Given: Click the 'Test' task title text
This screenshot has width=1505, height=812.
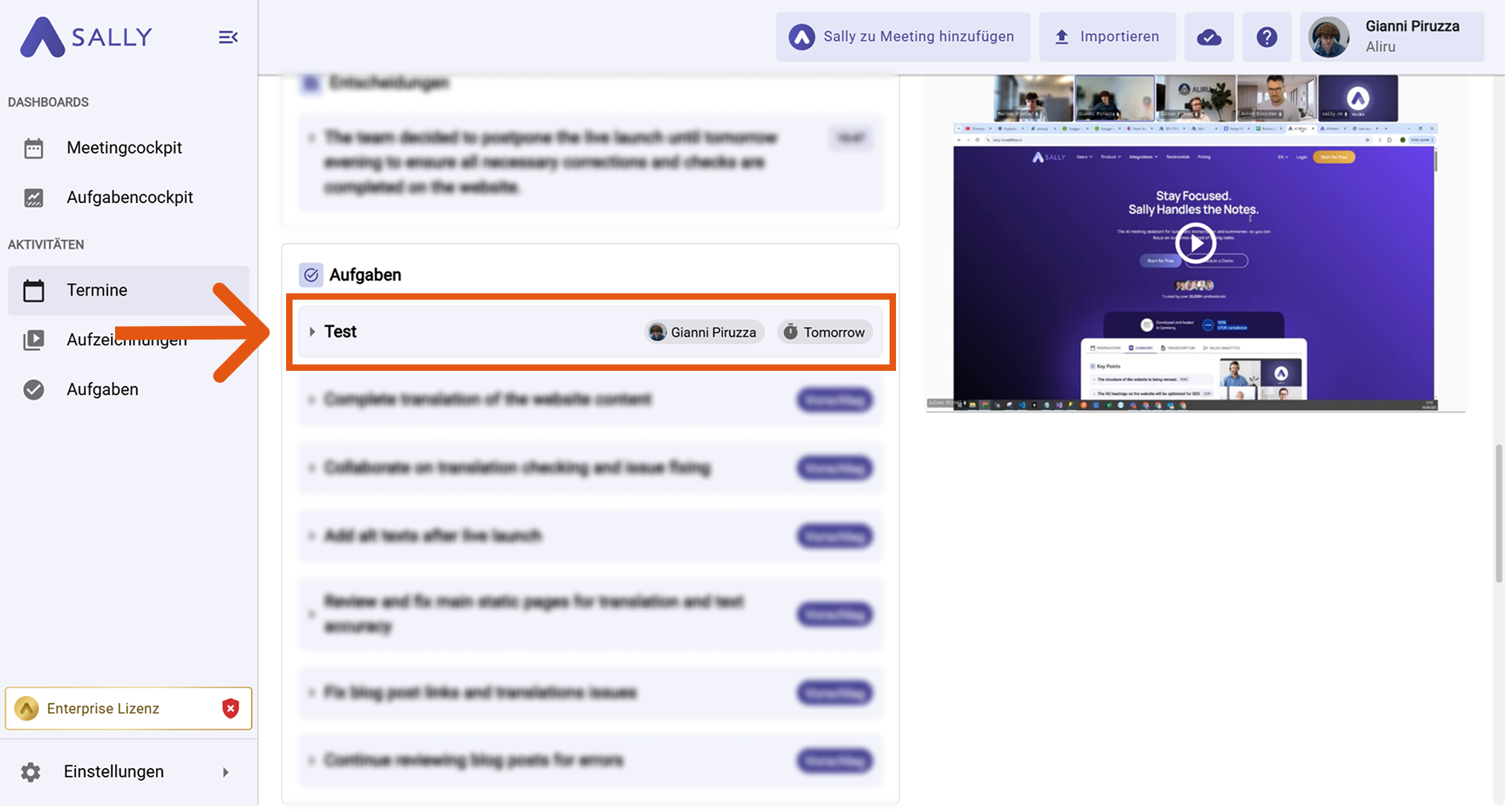Looking at the screenshot, I should tap(340, 332).
